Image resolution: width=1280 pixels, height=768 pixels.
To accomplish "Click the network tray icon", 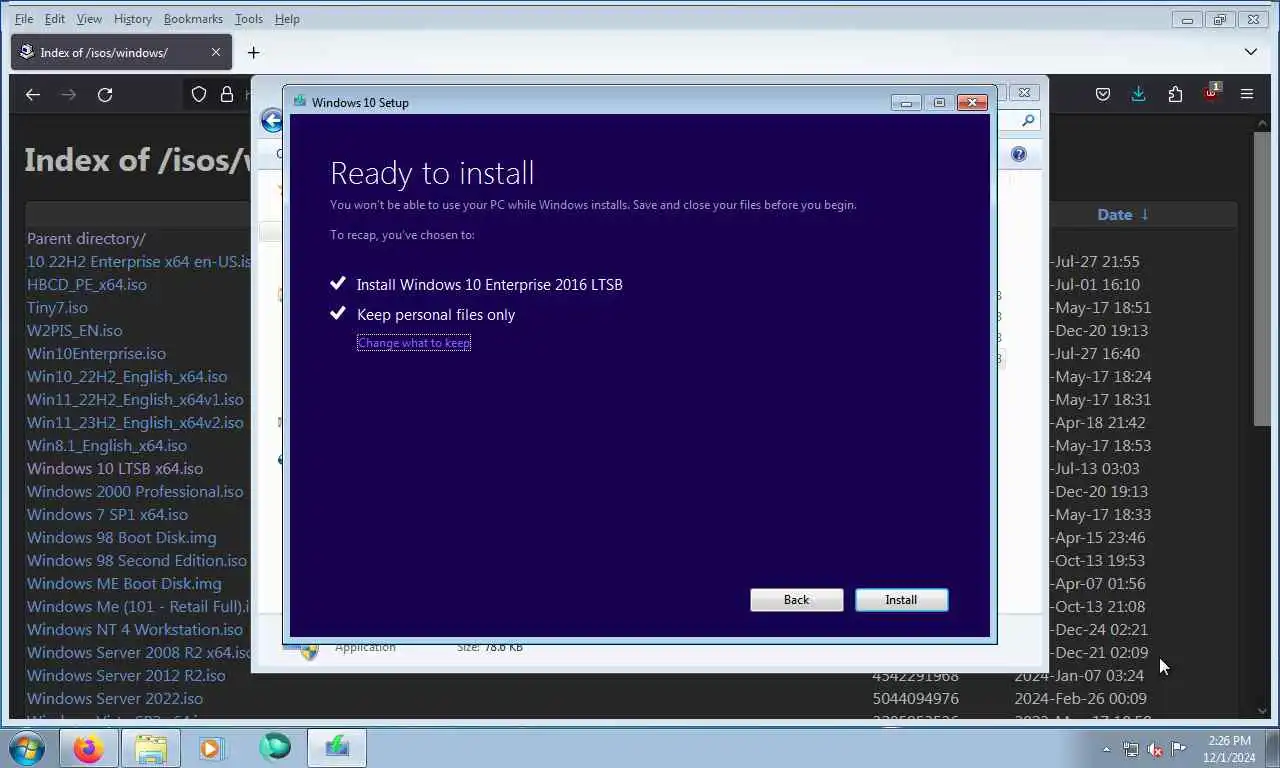I will click(x=1131, y=749).
